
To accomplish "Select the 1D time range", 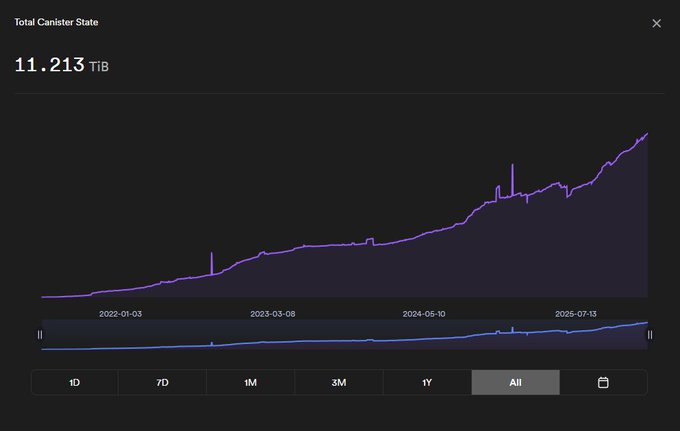I will pos(75,382).
